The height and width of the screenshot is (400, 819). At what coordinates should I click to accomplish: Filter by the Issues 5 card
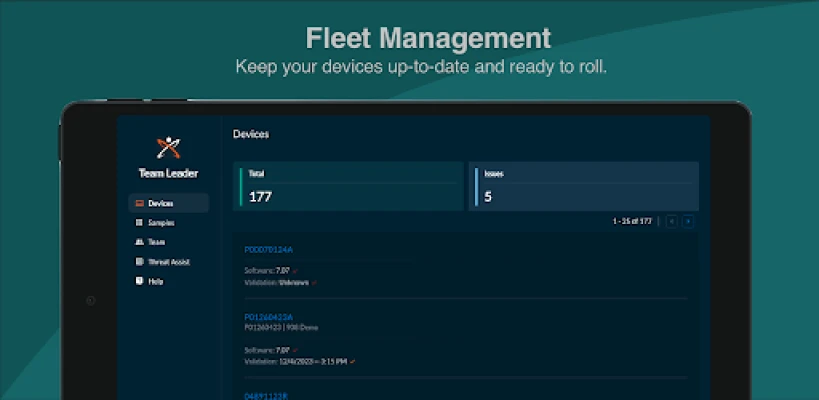pos(584,186)
